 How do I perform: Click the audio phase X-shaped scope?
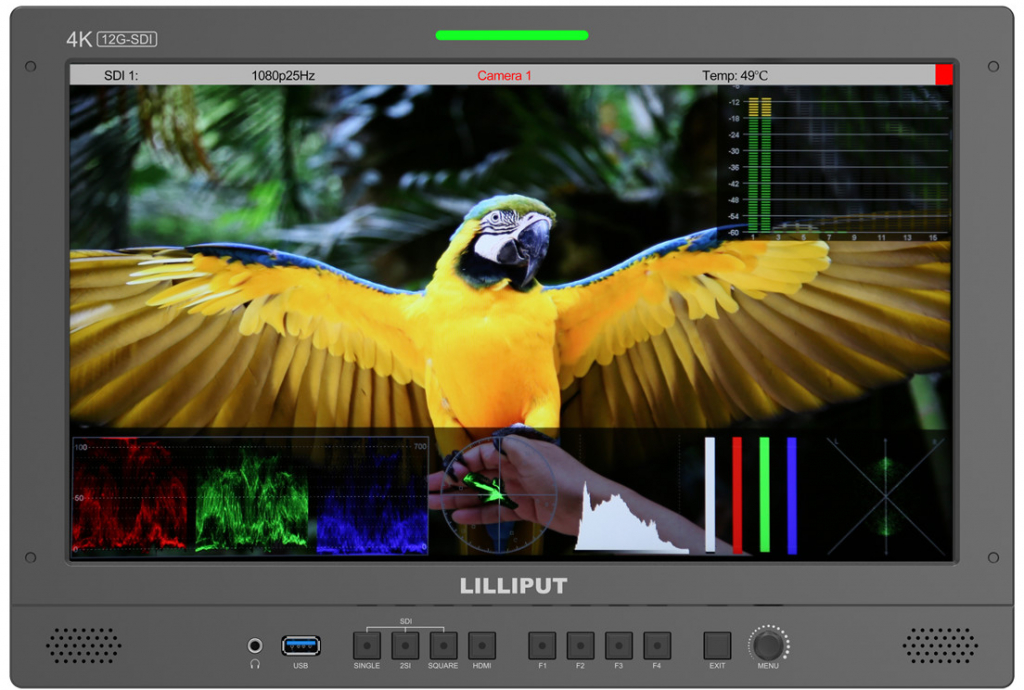pos(886,496)
